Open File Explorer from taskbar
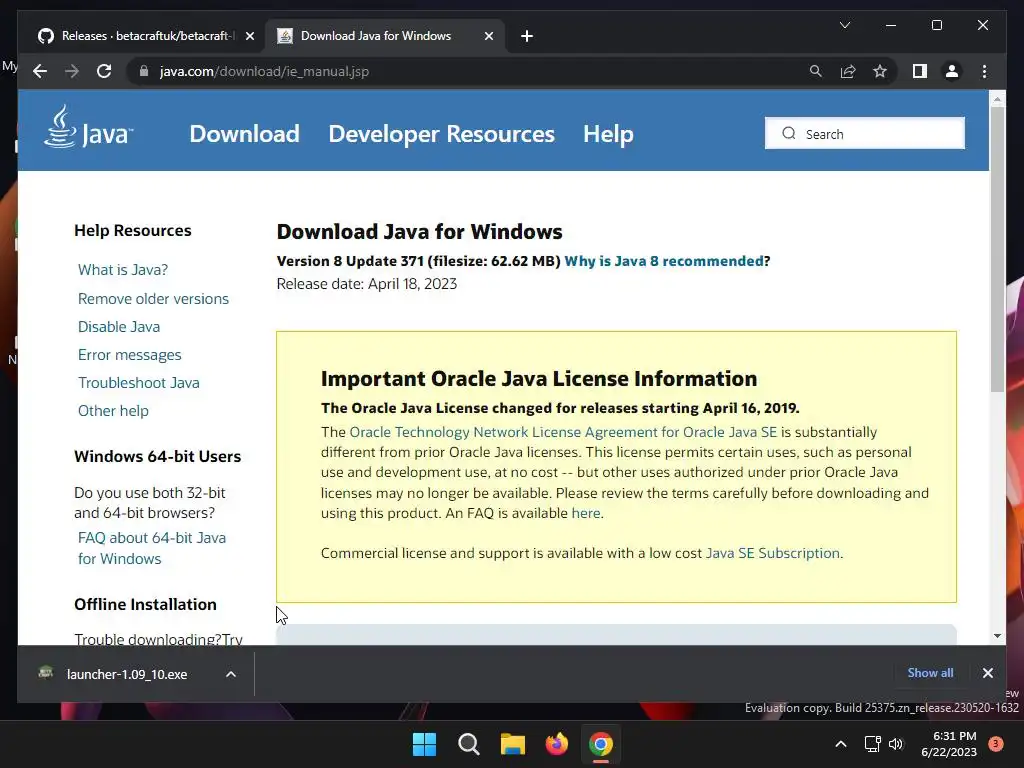This screenshot has height=768, width=1024. (x=513, y=744)
